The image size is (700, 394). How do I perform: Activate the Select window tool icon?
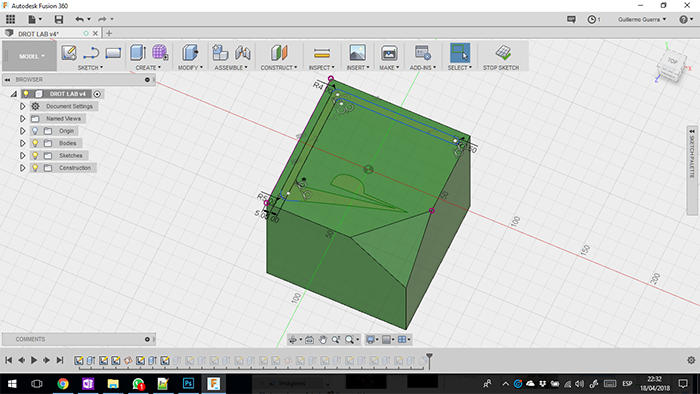(x=460, y=53)
